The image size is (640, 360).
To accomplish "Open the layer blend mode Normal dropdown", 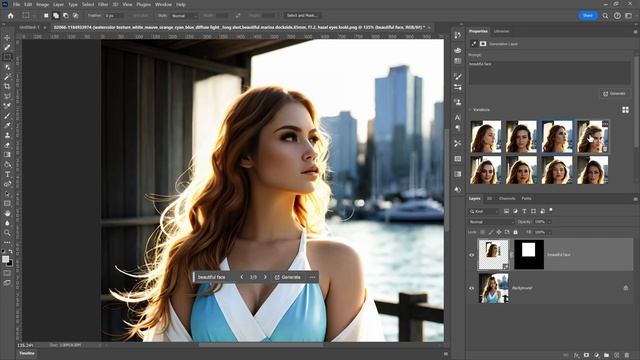I will 491,222.
